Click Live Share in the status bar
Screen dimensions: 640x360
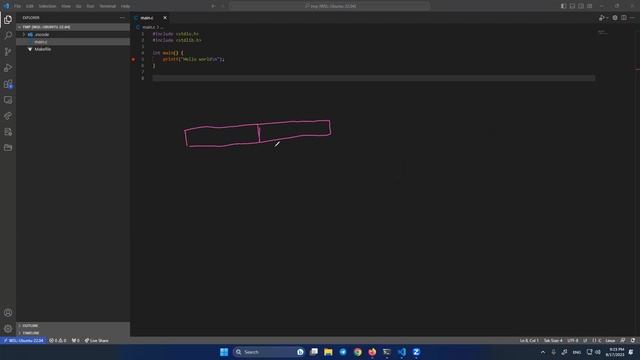96,340
